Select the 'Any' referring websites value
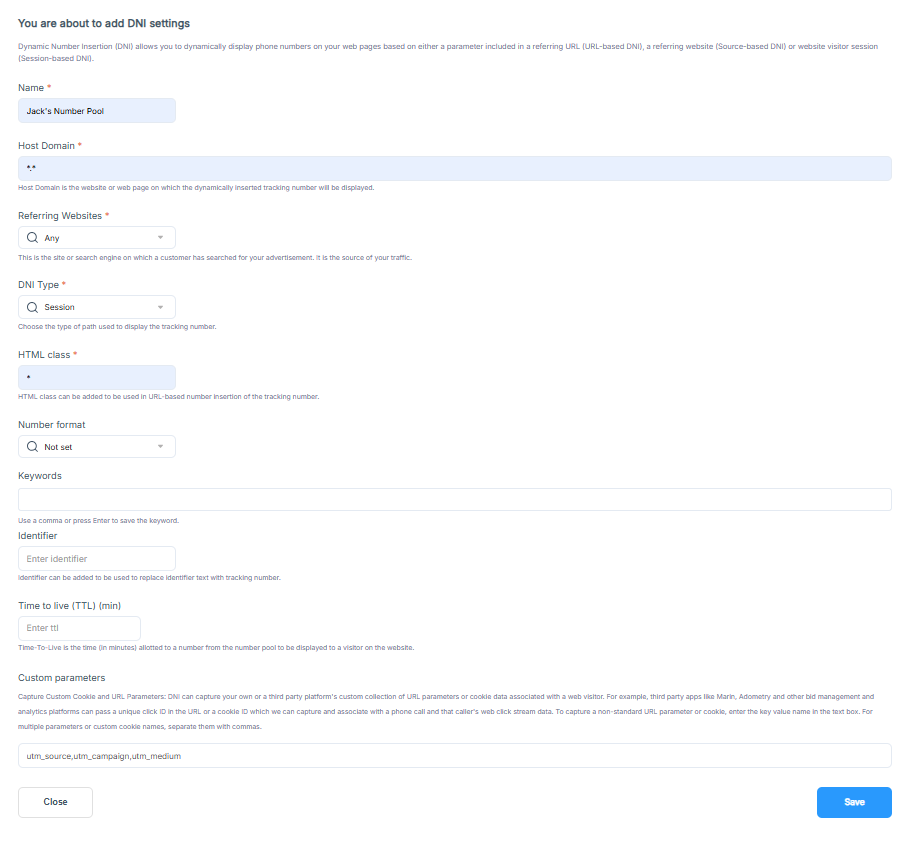The image size is (917, 866). point(52,238)
